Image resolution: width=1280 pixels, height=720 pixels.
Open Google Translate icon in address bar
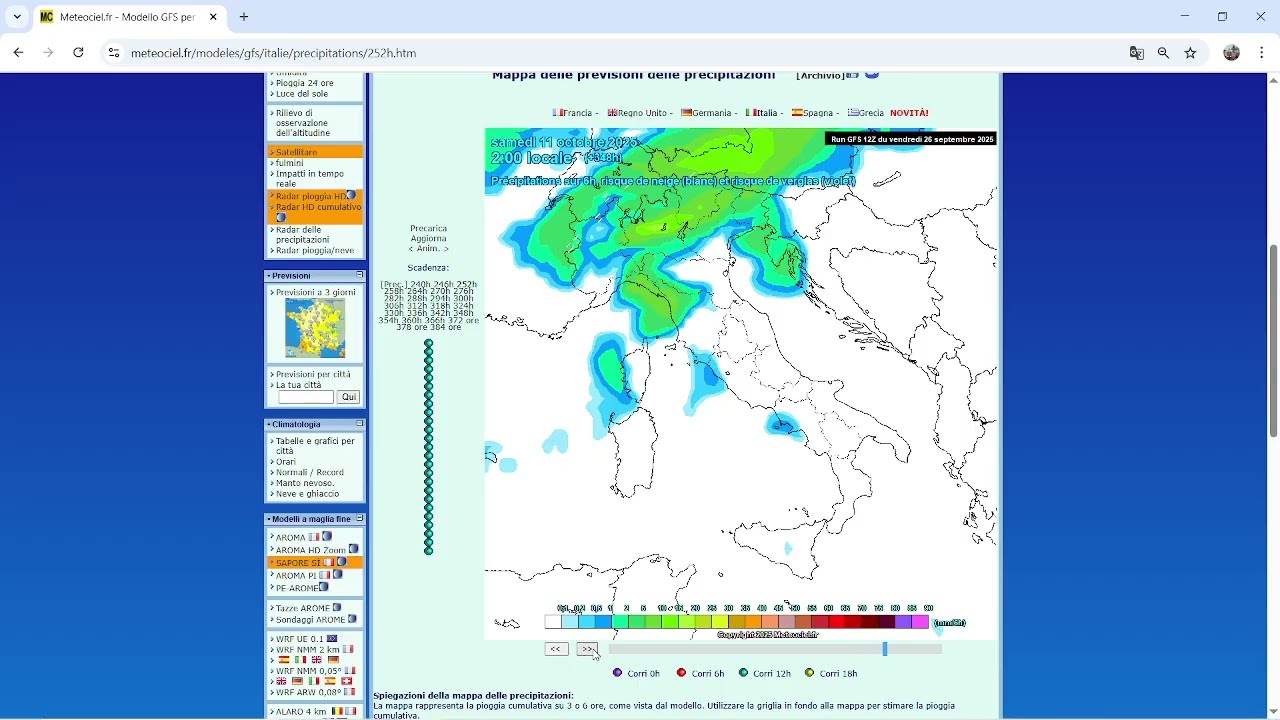[x=1136, y=53]
